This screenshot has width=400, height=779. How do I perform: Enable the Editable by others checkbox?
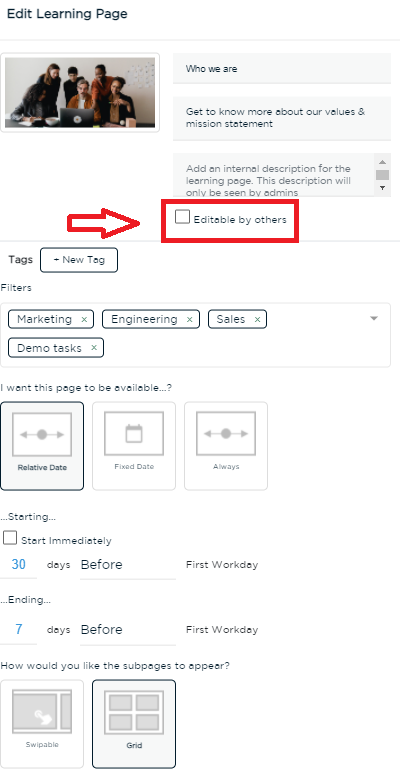point(182,217)
